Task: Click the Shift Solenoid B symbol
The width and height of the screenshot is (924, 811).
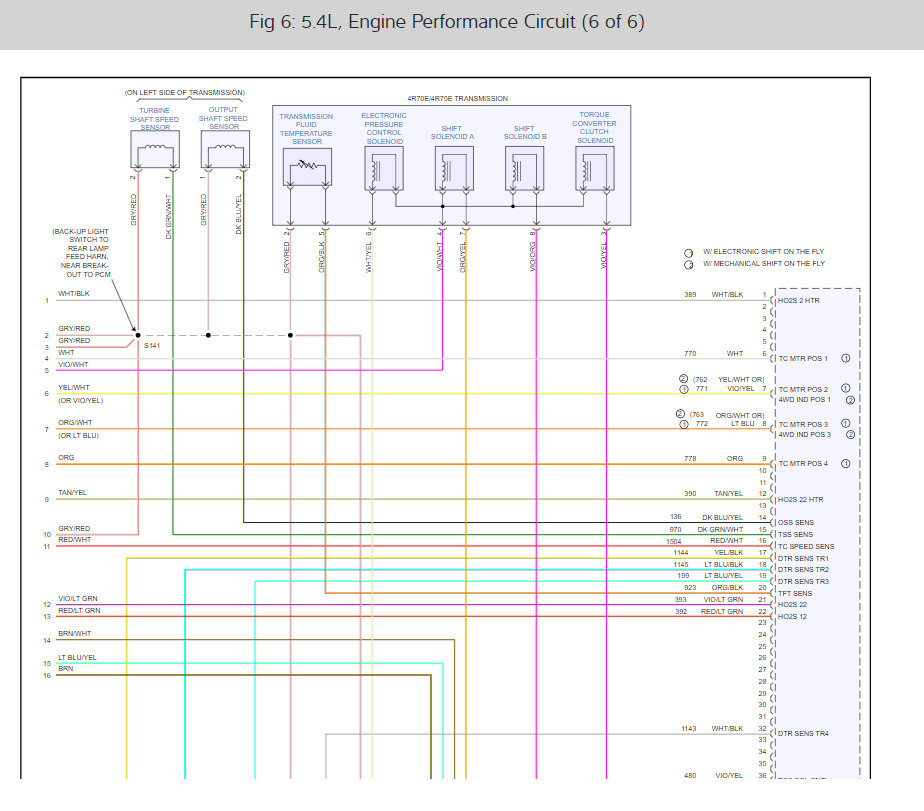Action: 524,169
